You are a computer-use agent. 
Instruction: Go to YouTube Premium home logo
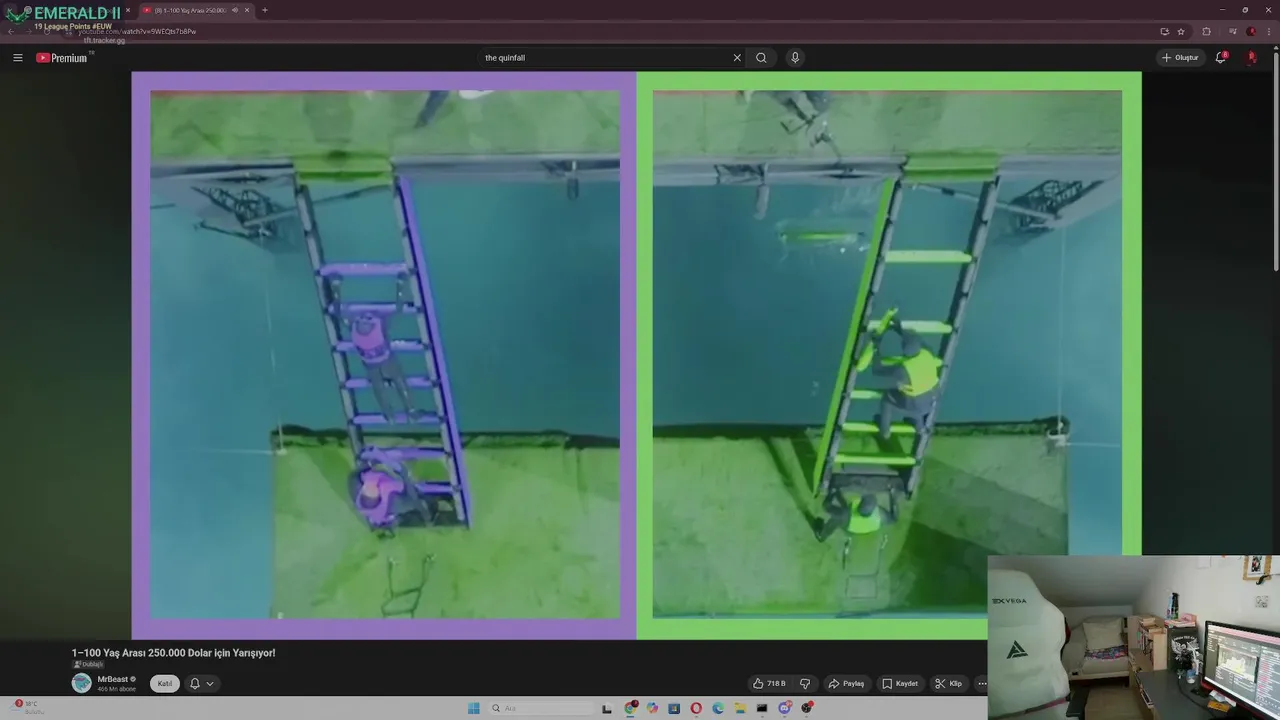62,58
